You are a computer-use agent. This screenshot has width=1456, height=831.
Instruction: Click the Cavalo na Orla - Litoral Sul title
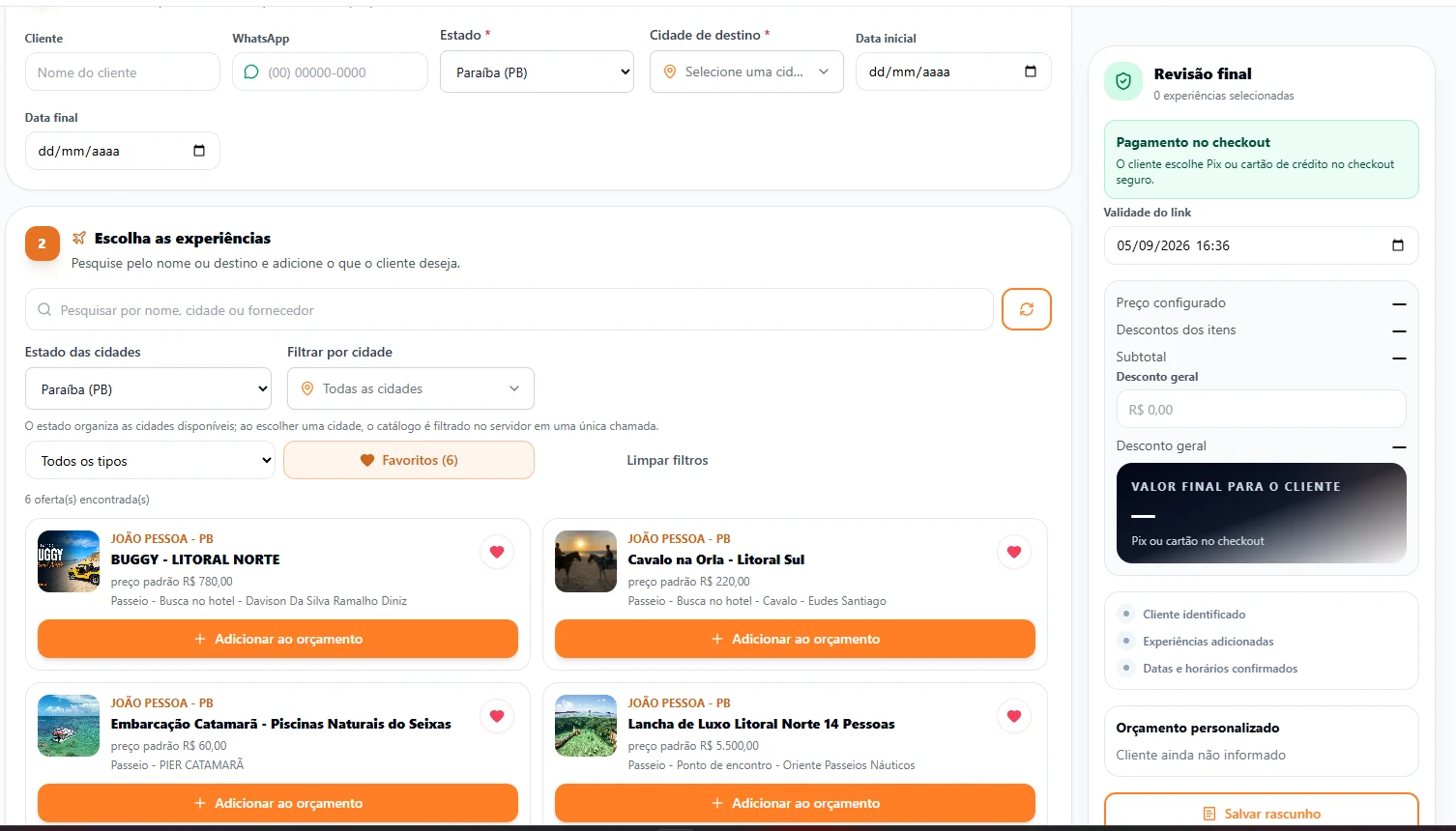pos(716,559)
